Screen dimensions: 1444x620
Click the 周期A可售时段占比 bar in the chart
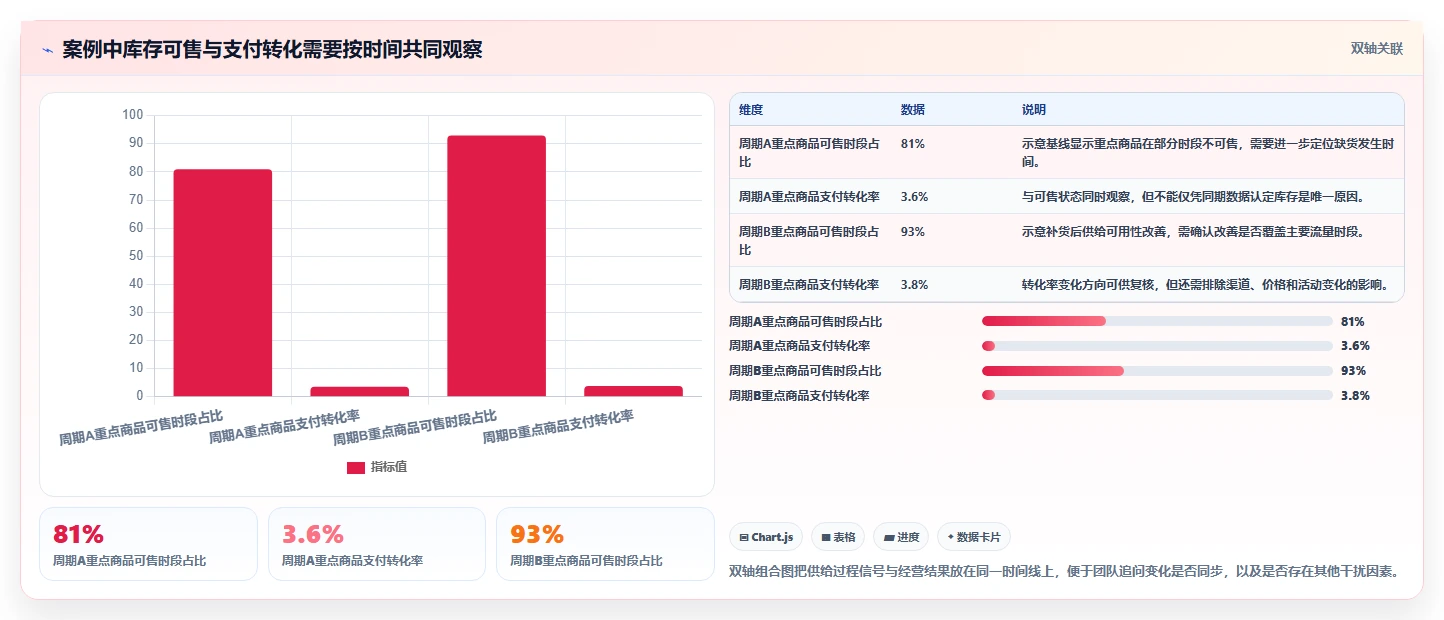tap(223, 283)
